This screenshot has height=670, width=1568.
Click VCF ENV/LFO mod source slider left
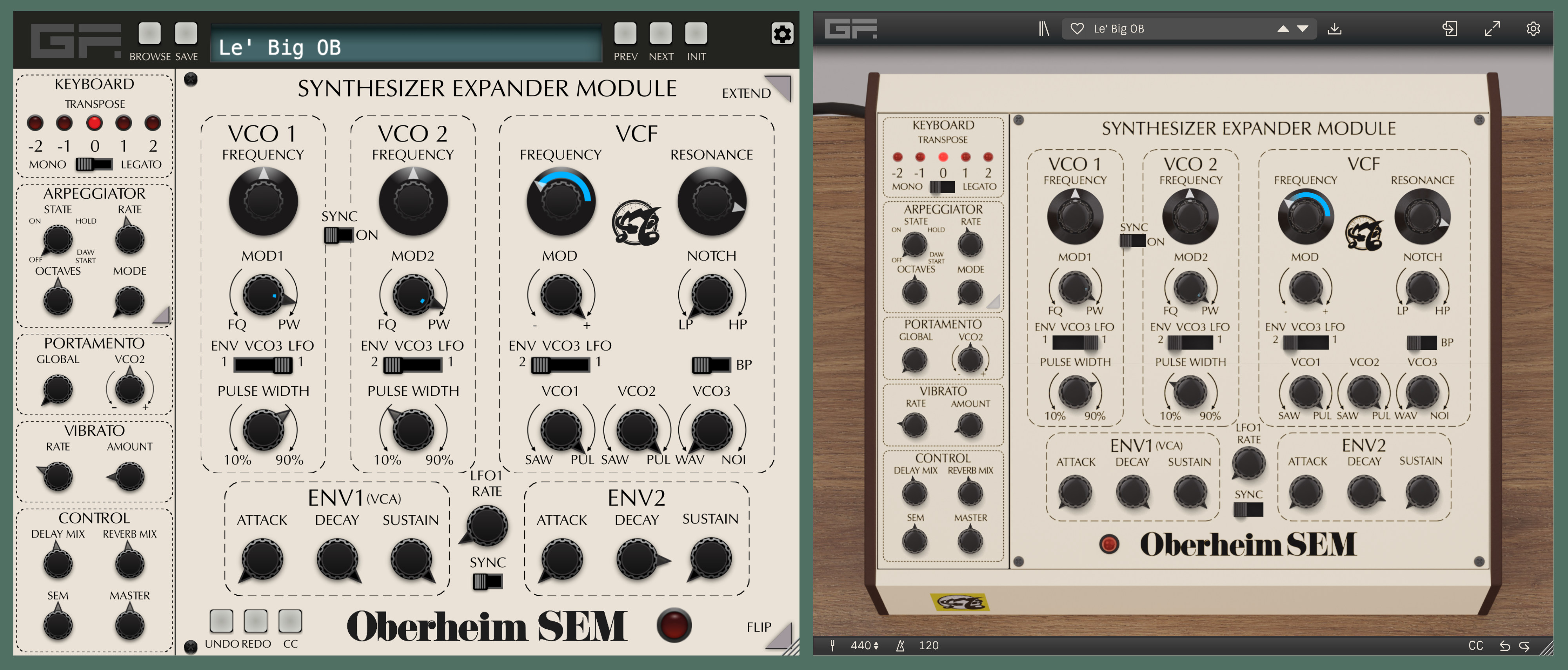point(561,365)
